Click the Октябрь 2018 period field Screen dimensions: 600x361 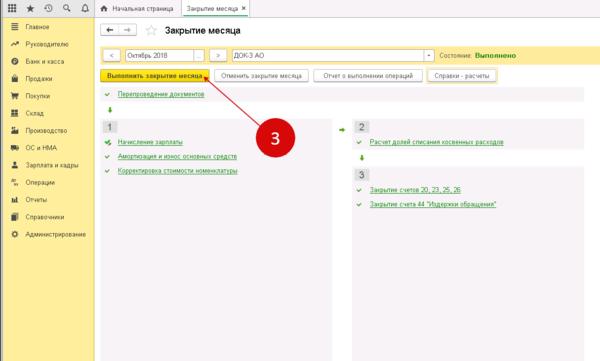coord(159,56)
